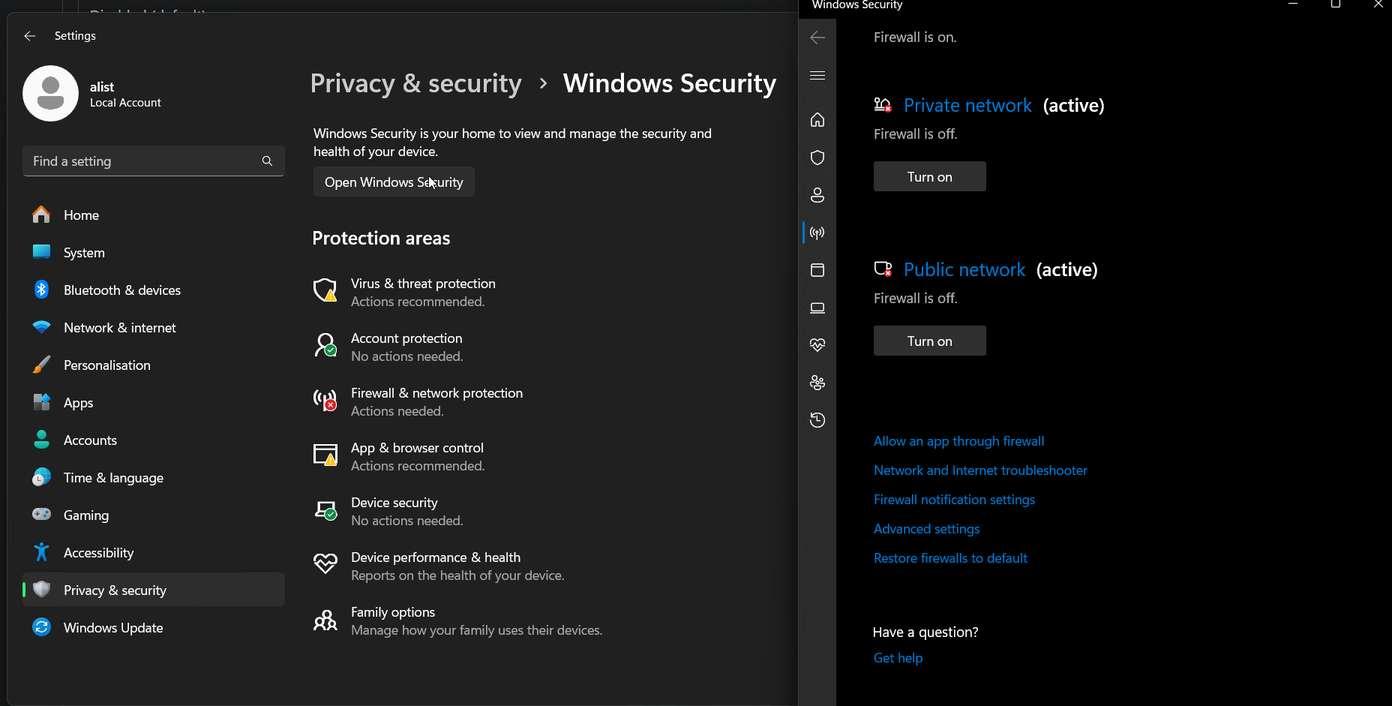Select Network & internet in Settings sidebar

click(119, 328)
